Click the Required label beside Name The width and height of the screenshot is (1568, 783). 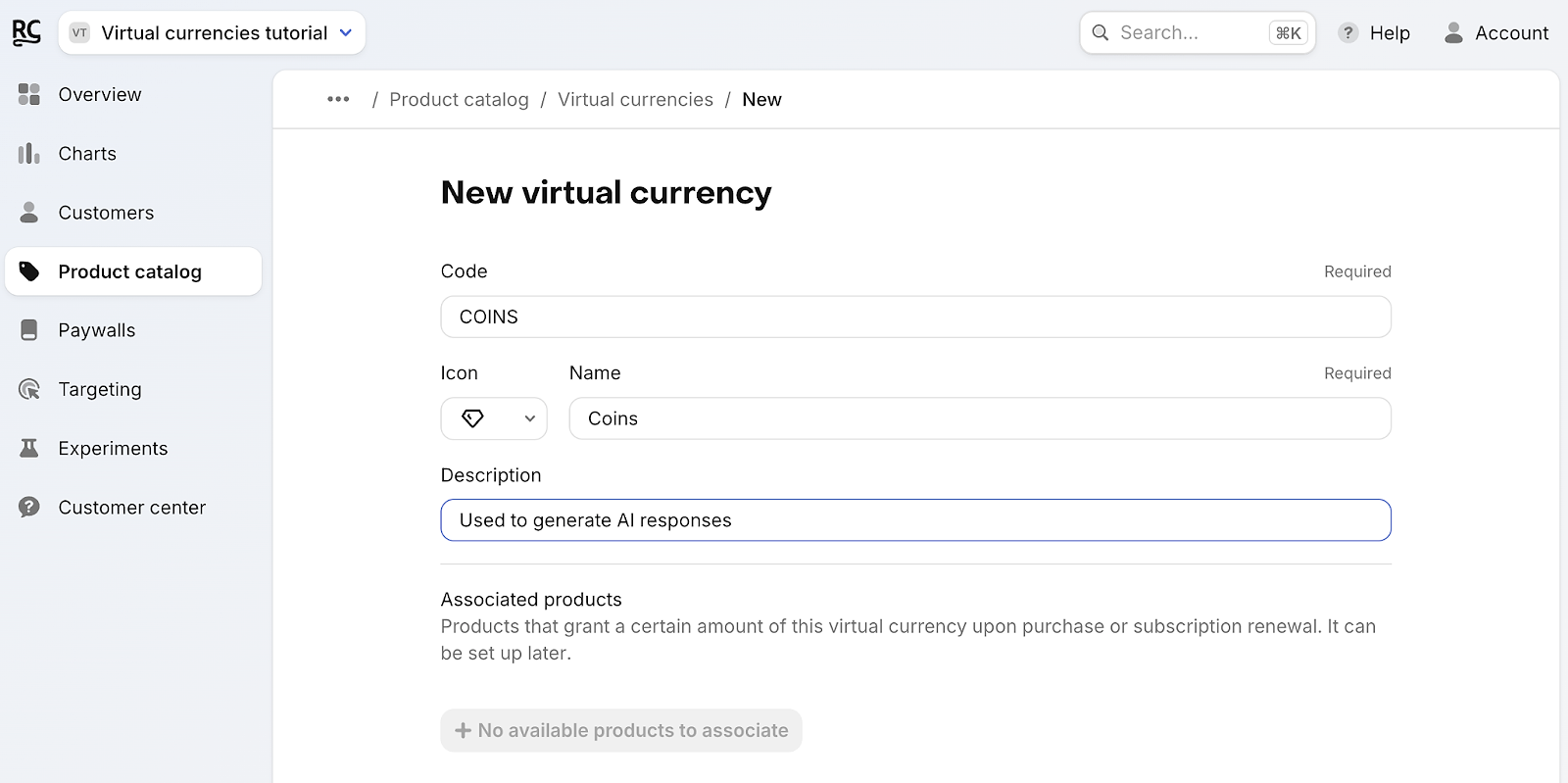point(1357,373)
